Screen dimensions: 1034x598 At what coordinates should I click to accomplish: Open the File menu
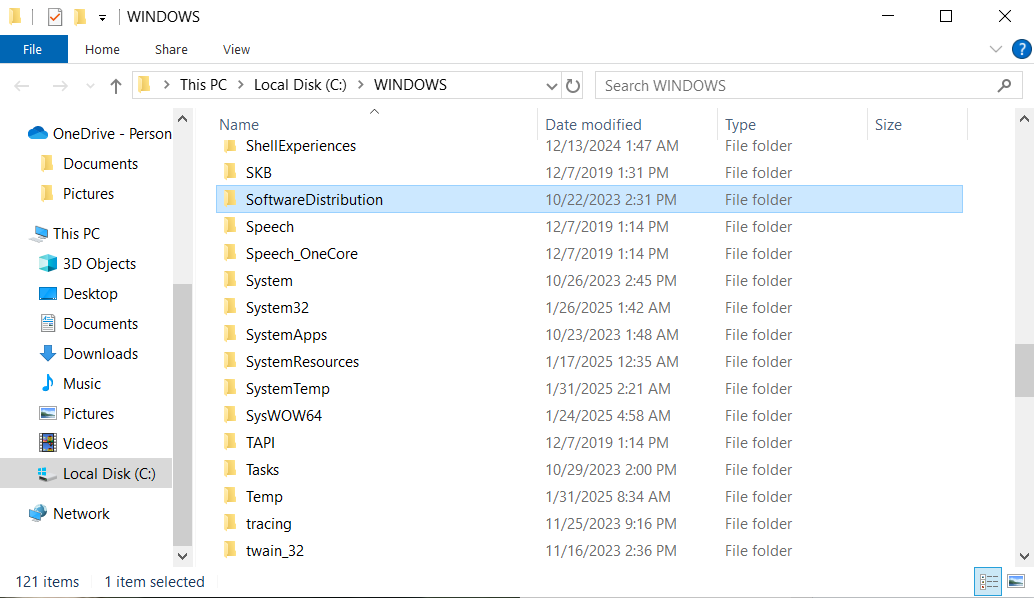33,49
